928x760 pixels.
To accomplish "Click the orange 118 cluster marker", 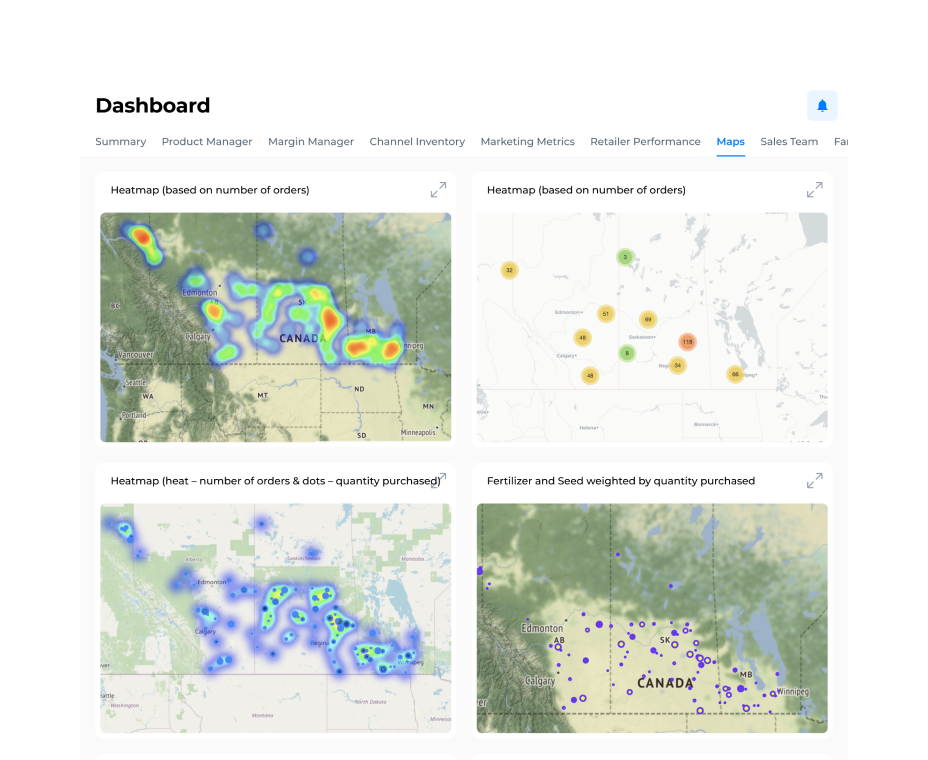I will pyautogui.click(x=687, y=342).
